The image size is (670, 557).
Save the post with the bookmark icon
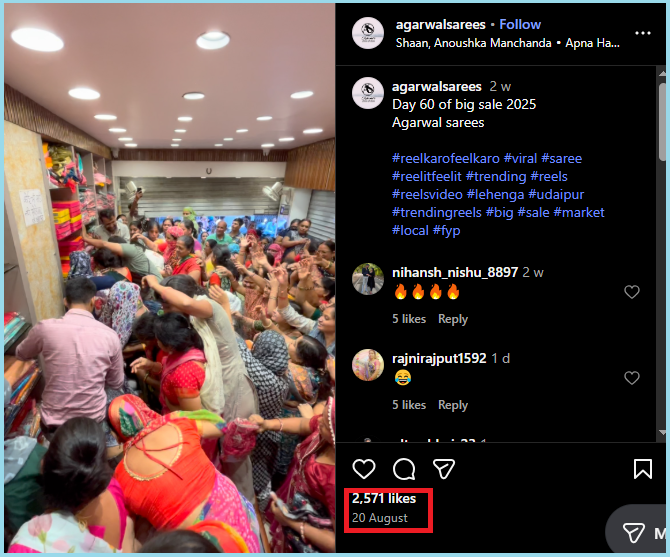643,469
